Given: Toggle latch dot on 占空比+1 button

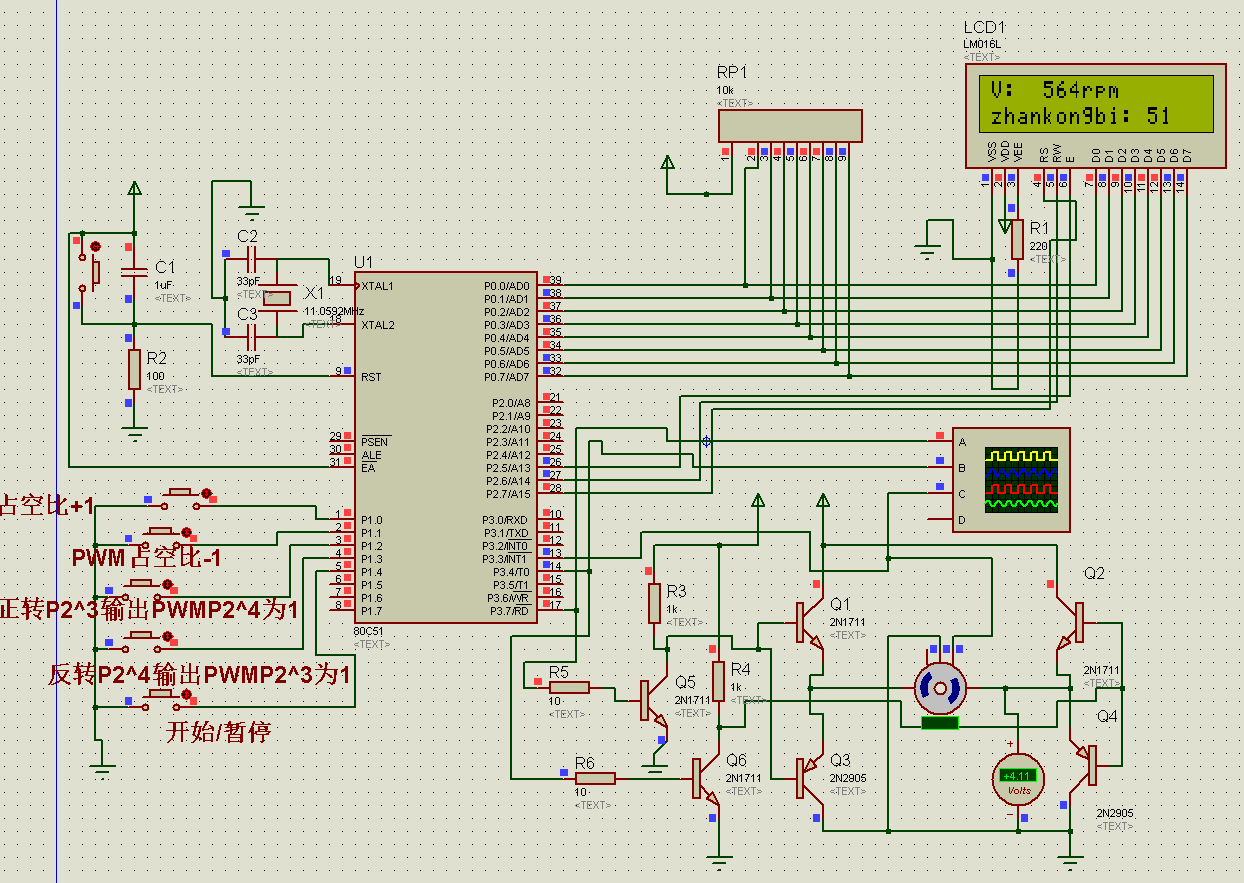Looking at the screenshot, I should tap(207, 493).
